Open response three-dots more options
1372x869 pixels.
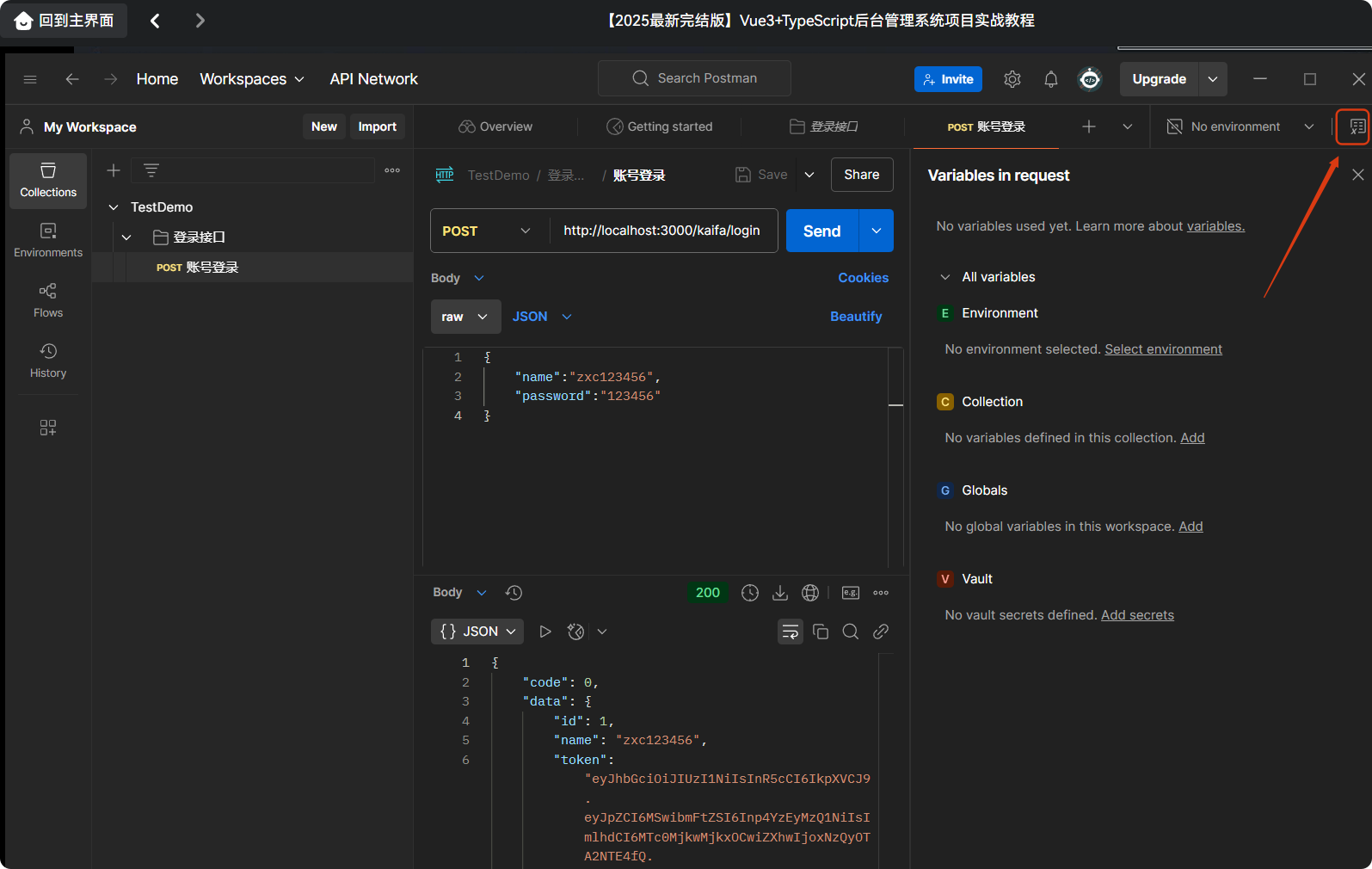coord(881,593)
